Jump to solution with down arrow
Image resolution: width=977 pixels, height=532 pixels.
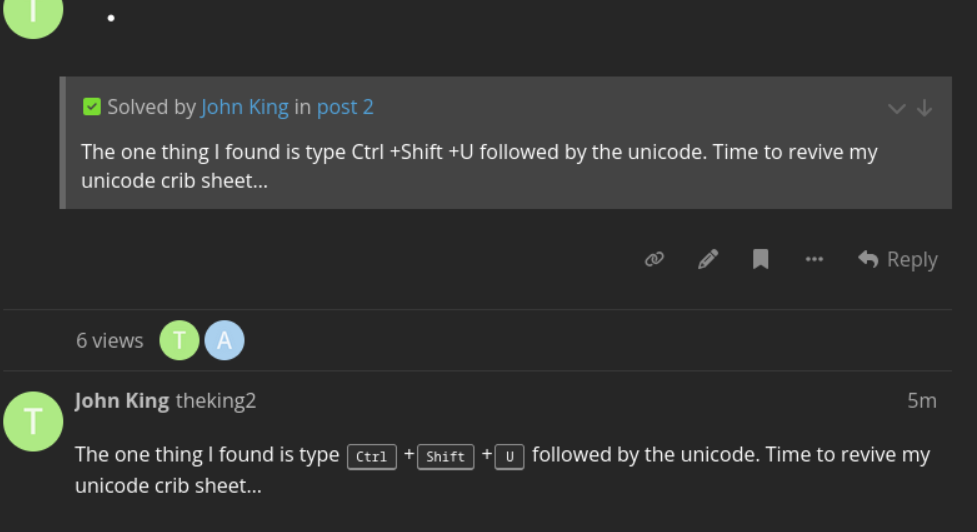925,108
